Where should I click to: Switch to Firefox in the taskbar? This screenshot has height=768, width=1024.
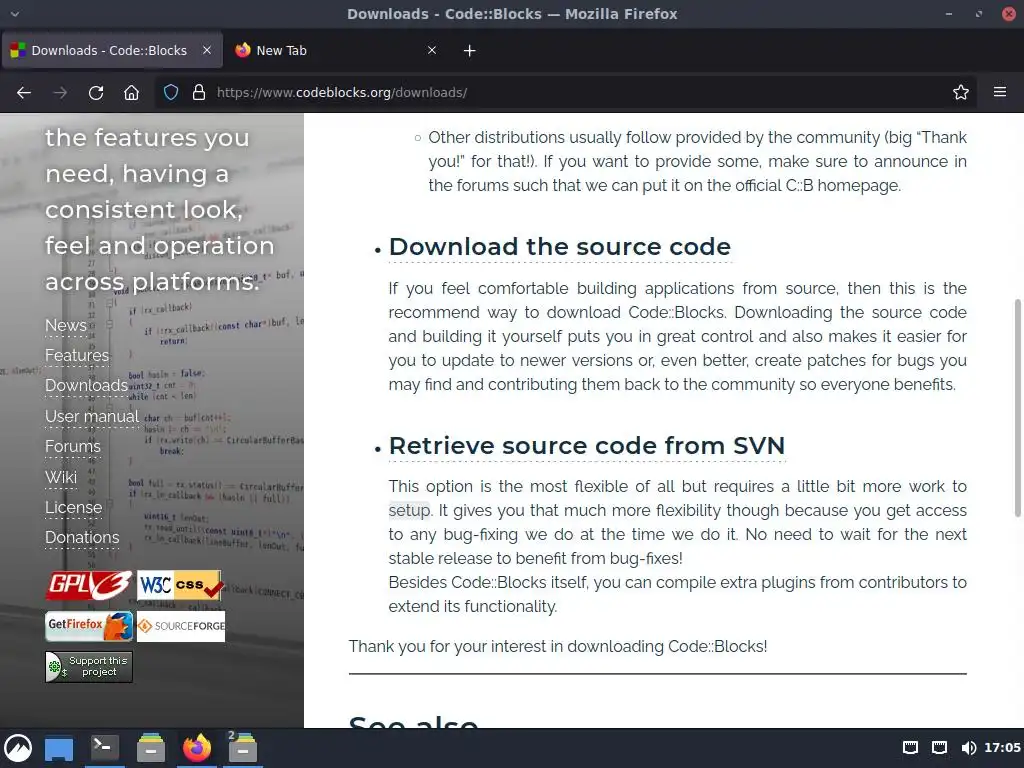(197, 748)
